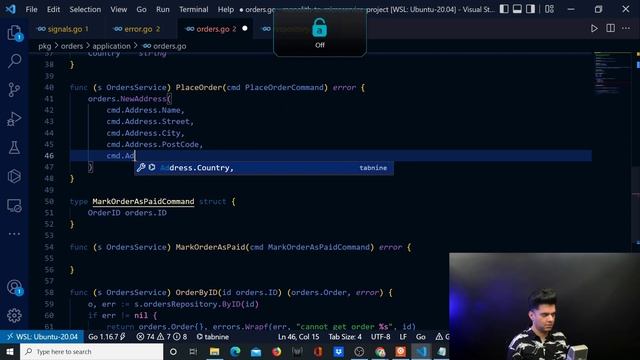Accept the tabnine suggestion dress.Country

tap(264, 168)
